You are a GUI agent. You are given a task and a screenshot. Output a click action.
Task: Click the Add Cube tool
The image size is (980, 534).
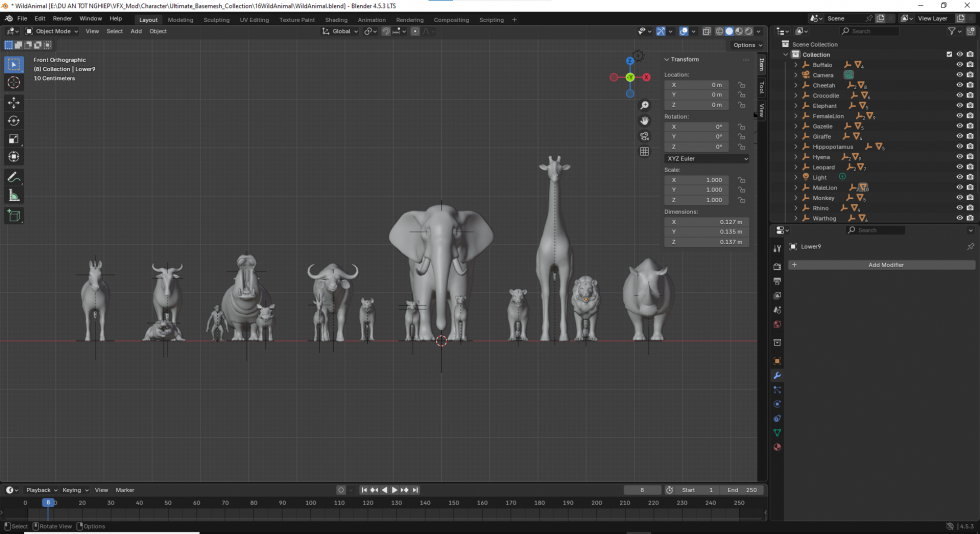(14, 215)
